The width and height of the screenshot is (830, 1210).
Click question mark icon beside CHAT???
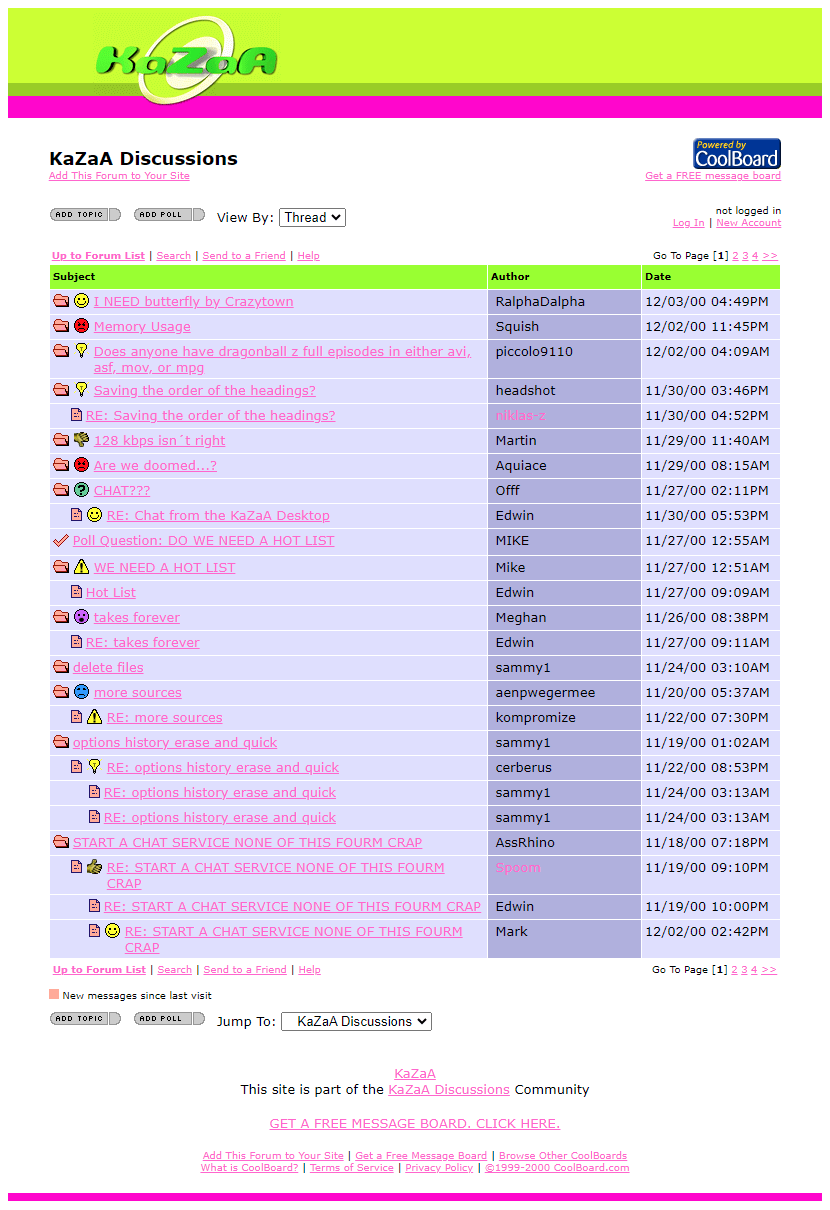[82, 490]
